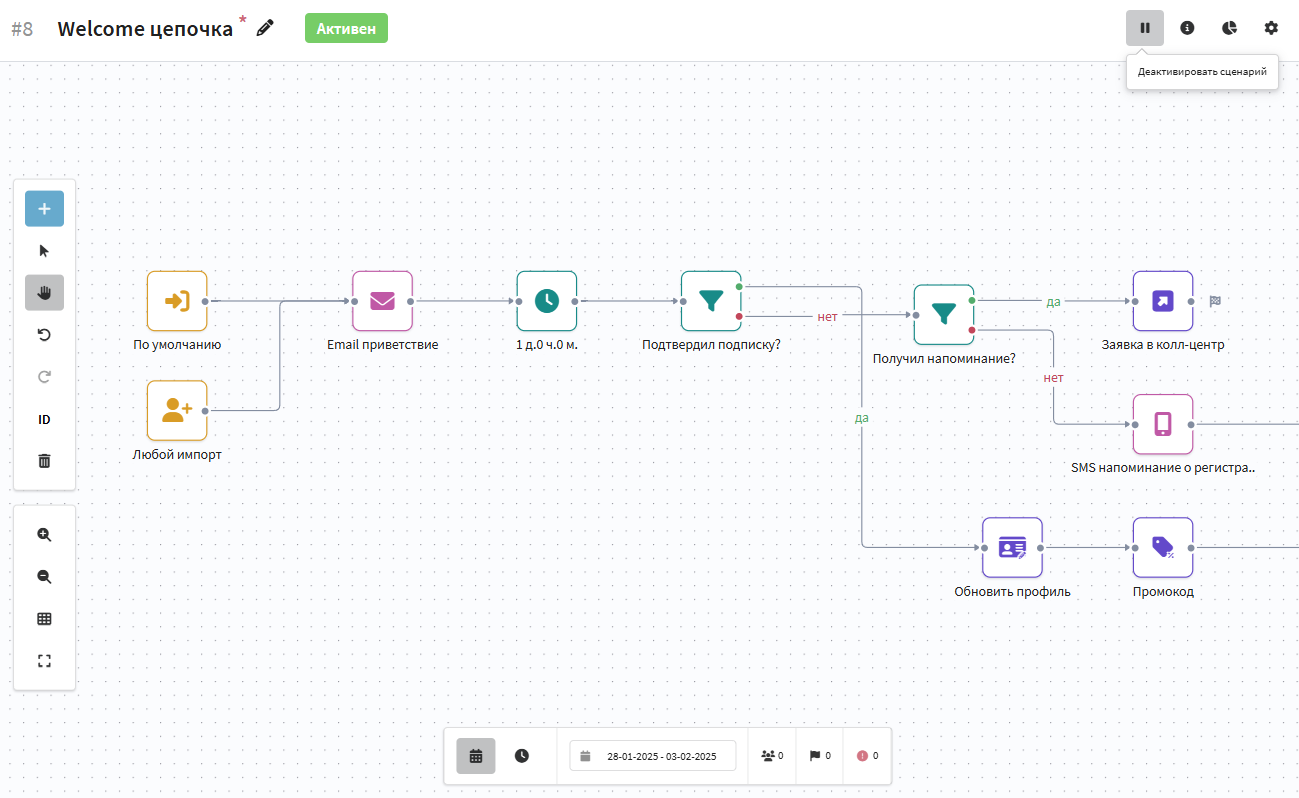
Task: Select the Подтвердил подписку filter node
Action: coord(711,301)
